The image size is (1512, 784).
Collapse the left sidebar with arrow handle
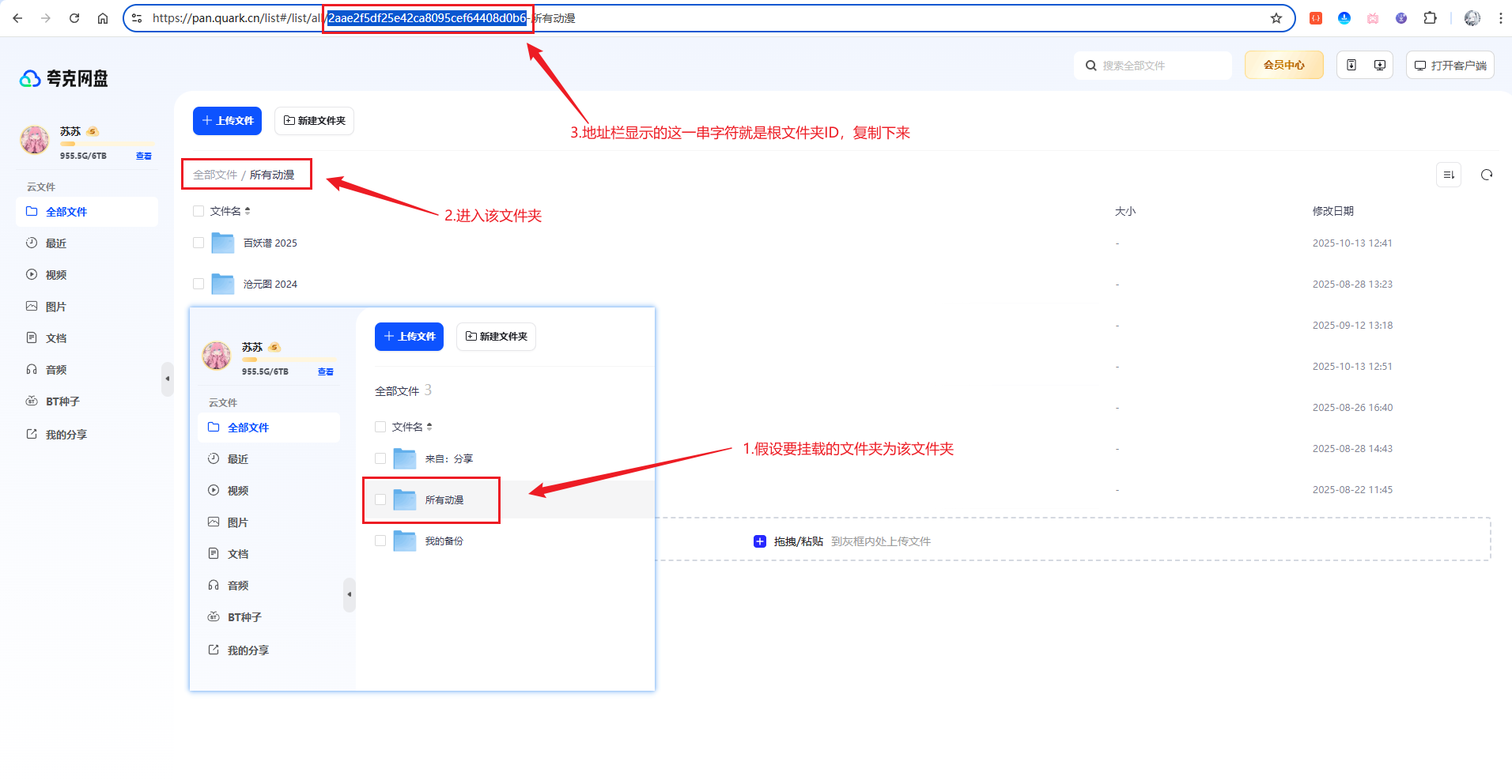click(167, 379)
